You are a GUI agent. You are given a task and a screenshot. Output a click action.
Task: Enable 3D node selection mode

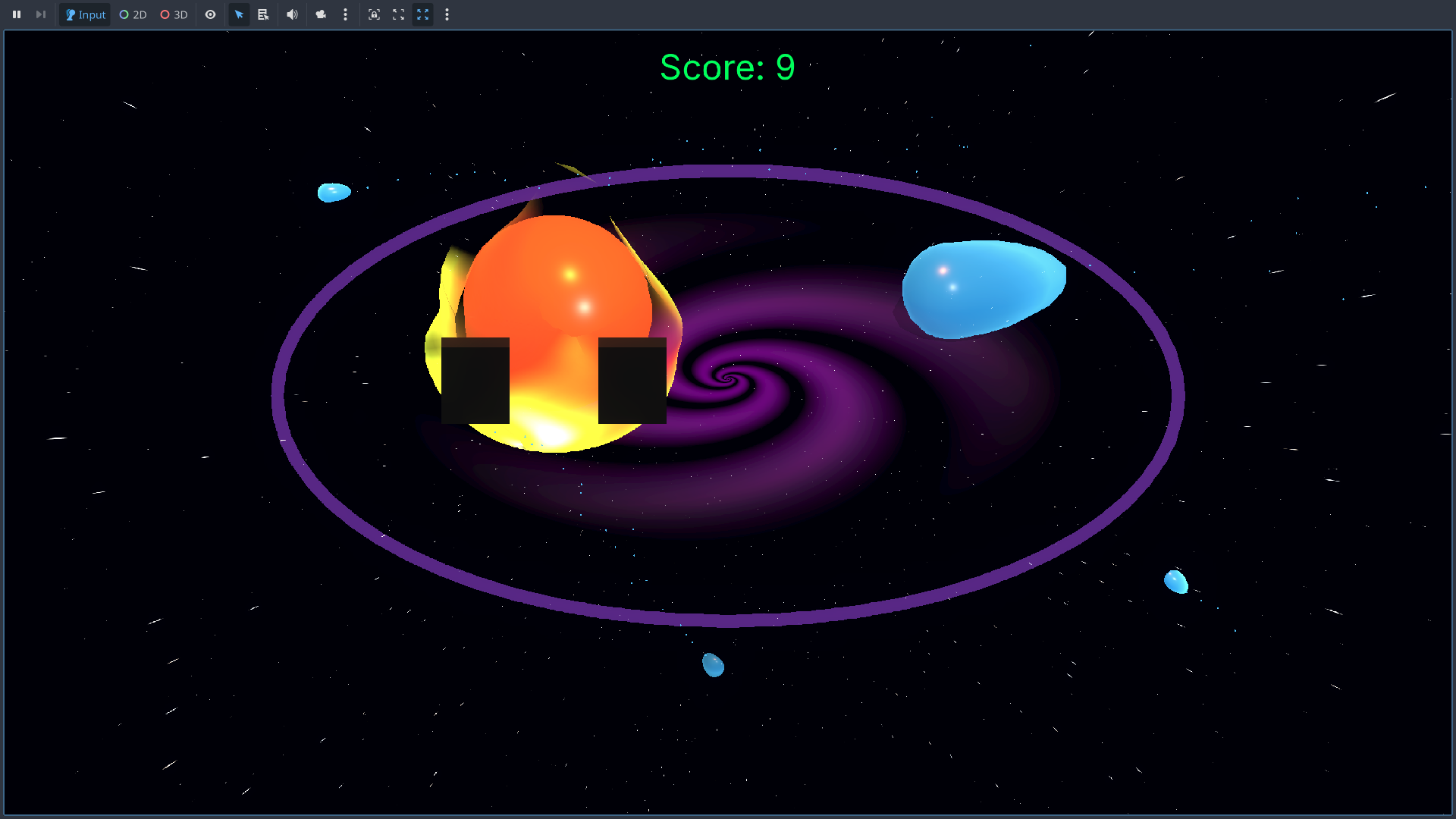[x=174, y=14]
